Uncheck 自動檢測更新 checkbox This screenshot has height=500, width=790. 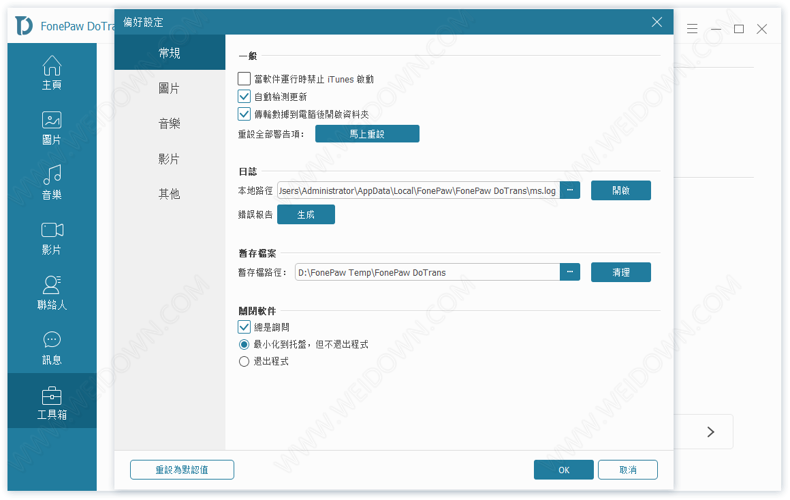coord(244,97)
